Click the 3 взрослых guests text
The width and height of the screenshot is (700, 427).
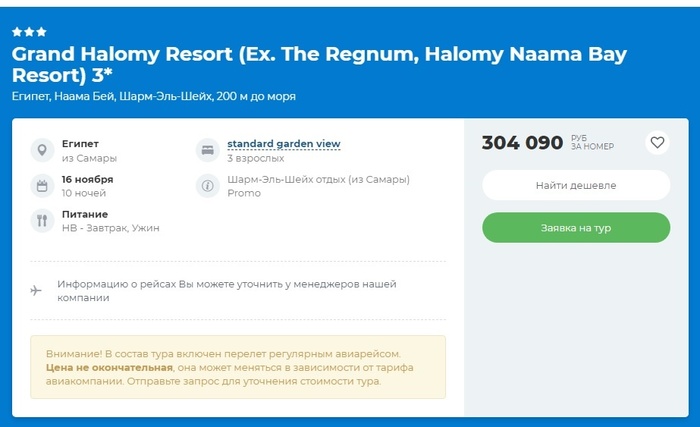click(256, 158)
